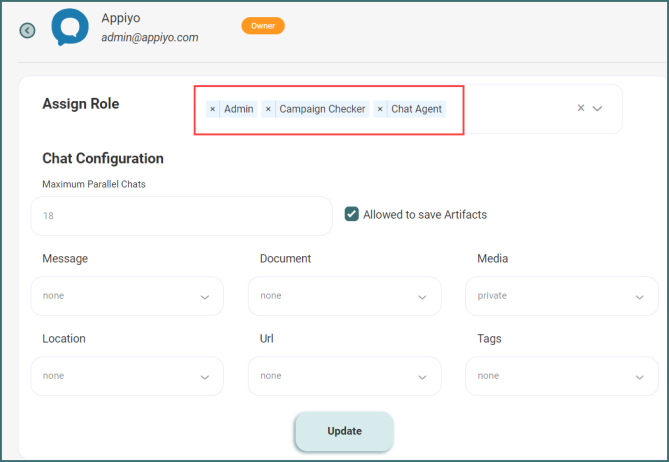Click the back arrow icon
Image resolution: width=669 pixels, height=462 pixels.
(27, 30)
